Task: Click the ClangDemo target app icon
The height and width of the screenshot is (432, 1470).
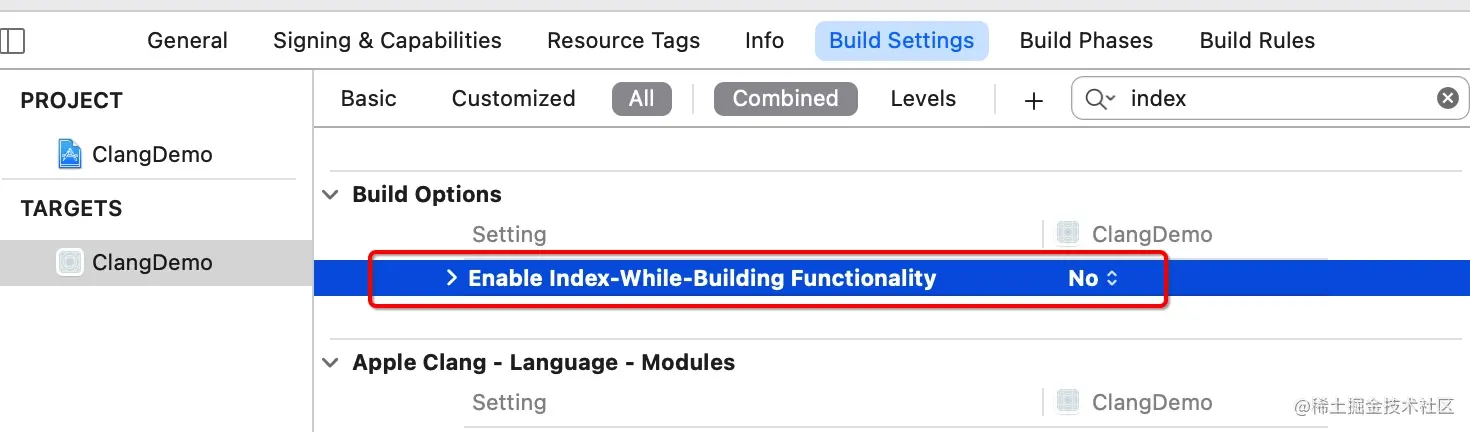Action: (x=69, y=262)
